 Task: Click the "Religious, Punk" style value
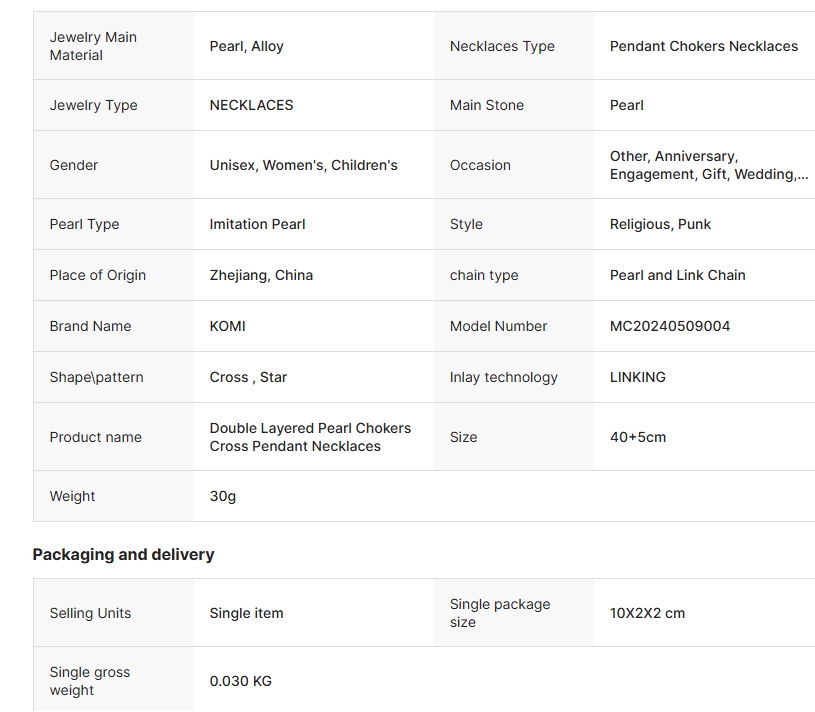660,224
